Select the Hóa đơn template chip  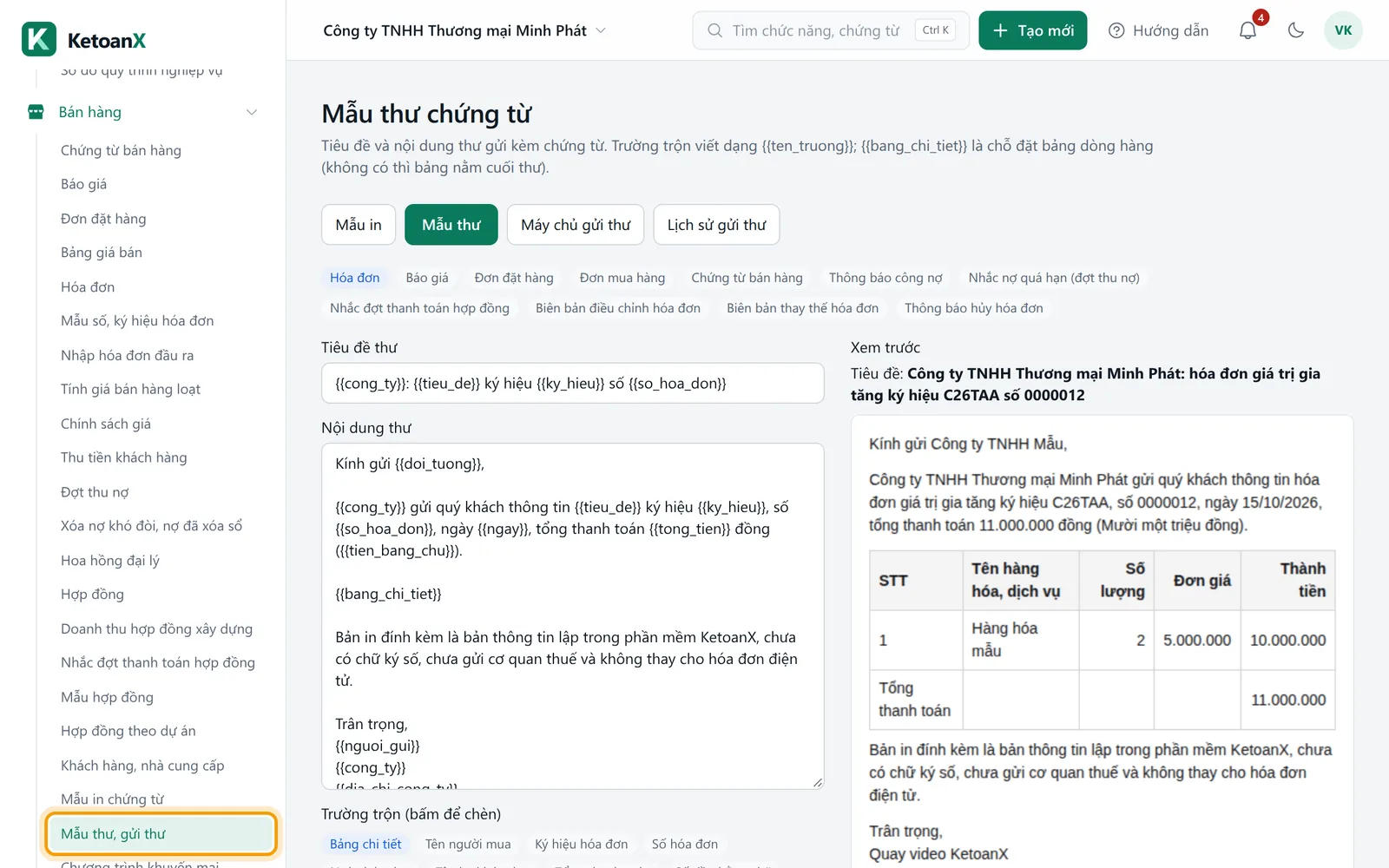point(354,278)
